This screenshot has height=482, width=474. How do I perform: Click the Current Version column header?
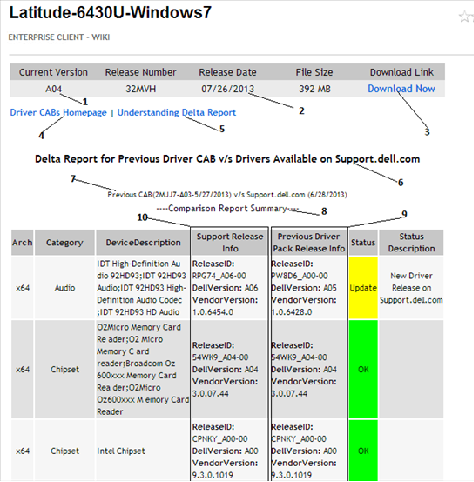pyautogui.click(x=53, y=72)
